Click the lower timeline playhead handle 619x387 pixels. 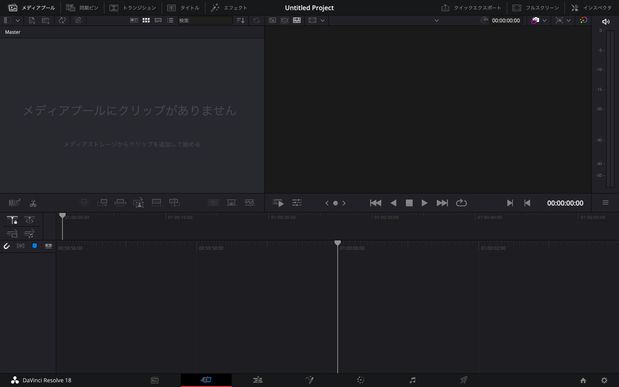[338, 243]
